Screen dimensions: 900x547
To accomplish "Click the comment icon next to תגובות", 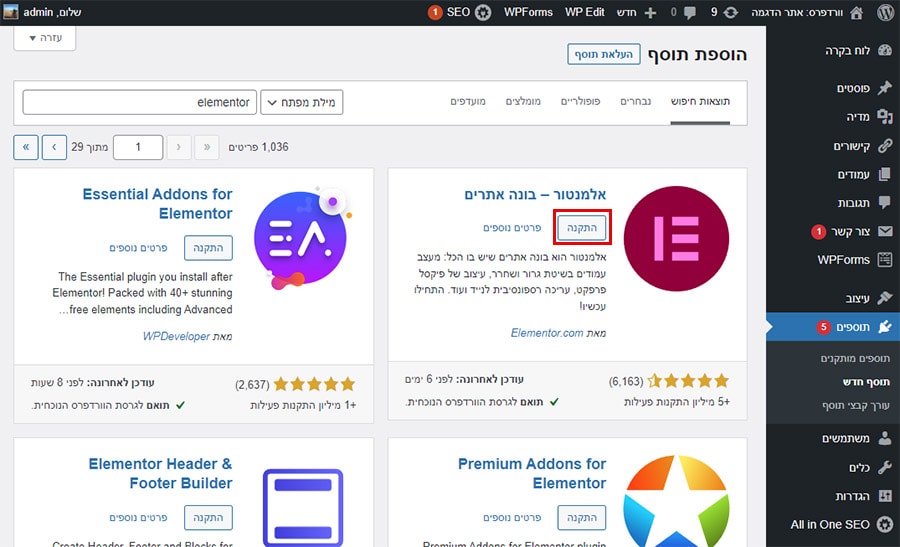I will [885, 202].
